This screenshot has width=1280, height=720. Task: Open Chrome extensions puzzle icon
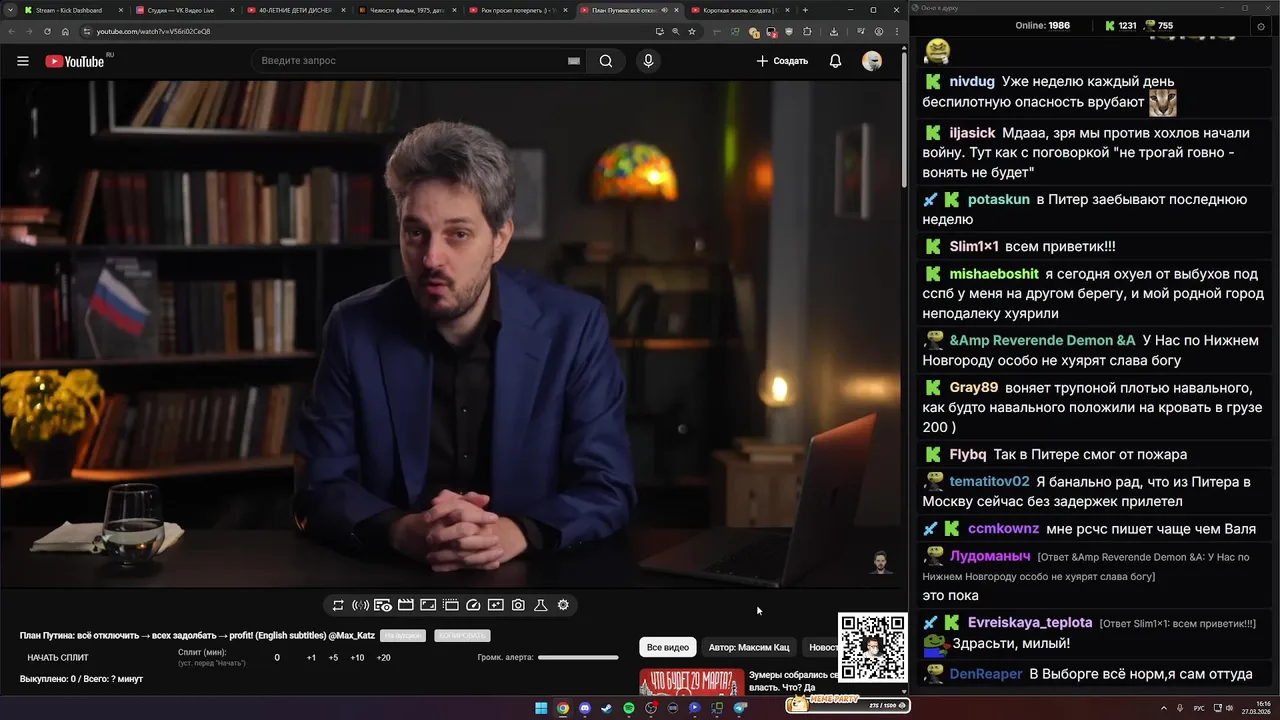pos(807,31)
